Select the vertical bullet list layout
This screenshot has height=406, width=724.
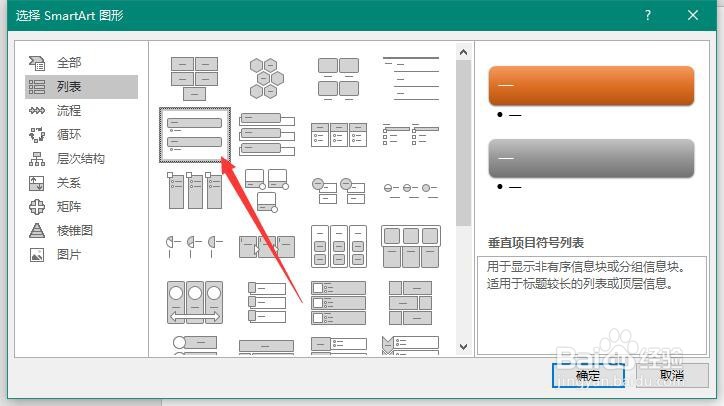(x=194, y=135)
